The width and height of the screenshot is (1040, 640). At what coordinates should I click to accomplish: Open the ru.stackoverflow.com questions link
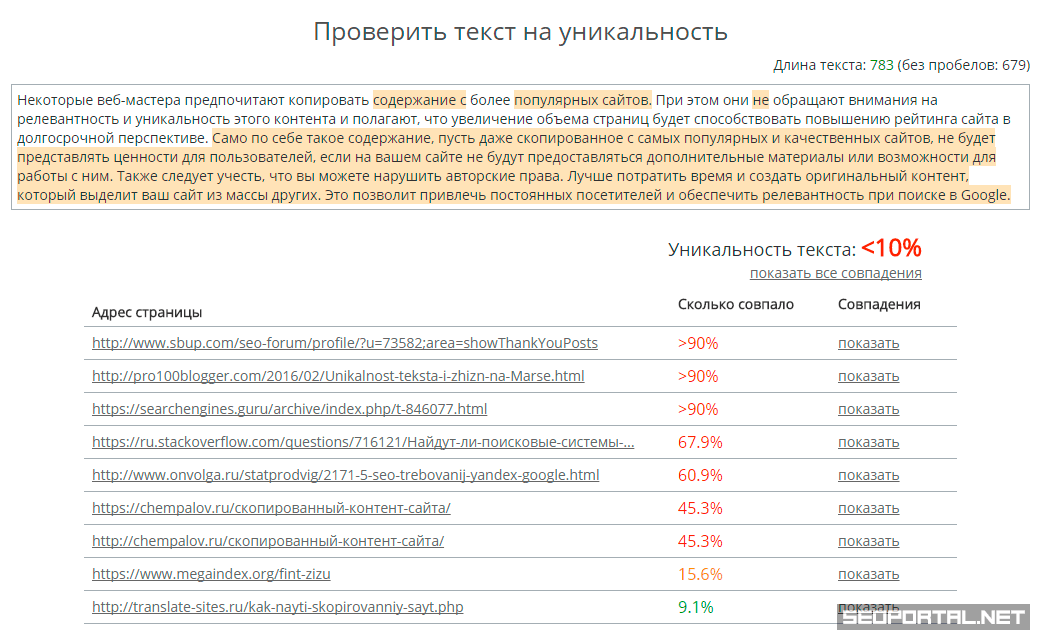point(363,442)
